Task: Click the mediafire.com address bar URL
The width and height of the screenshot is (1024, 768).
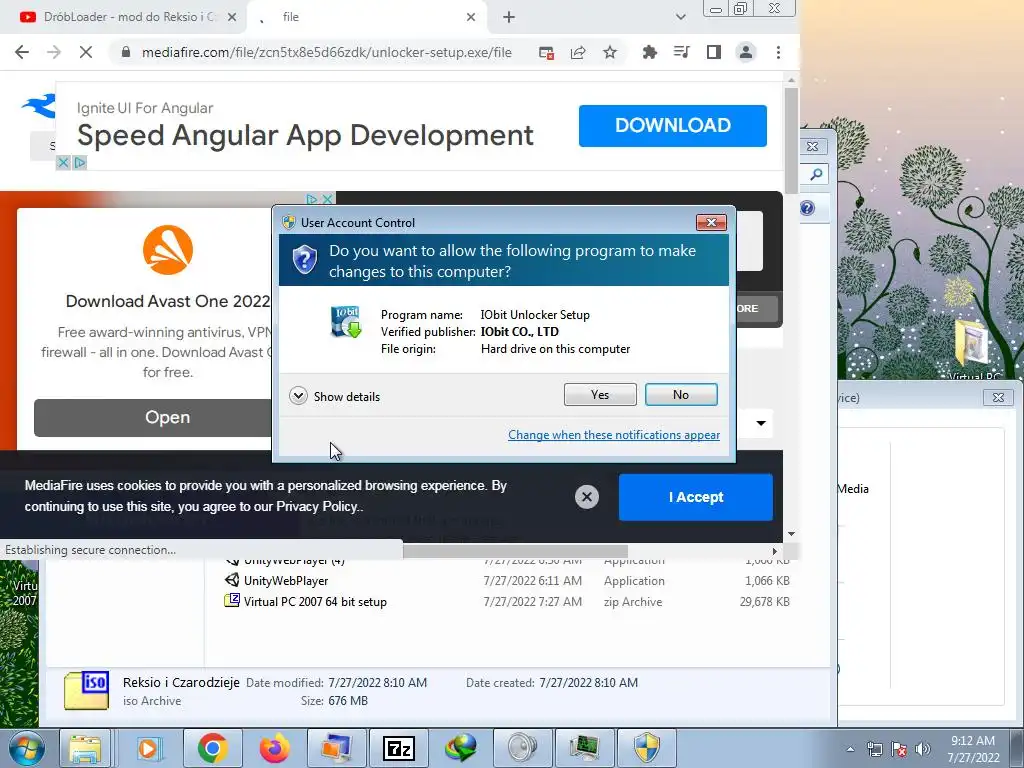Action: 327,52
